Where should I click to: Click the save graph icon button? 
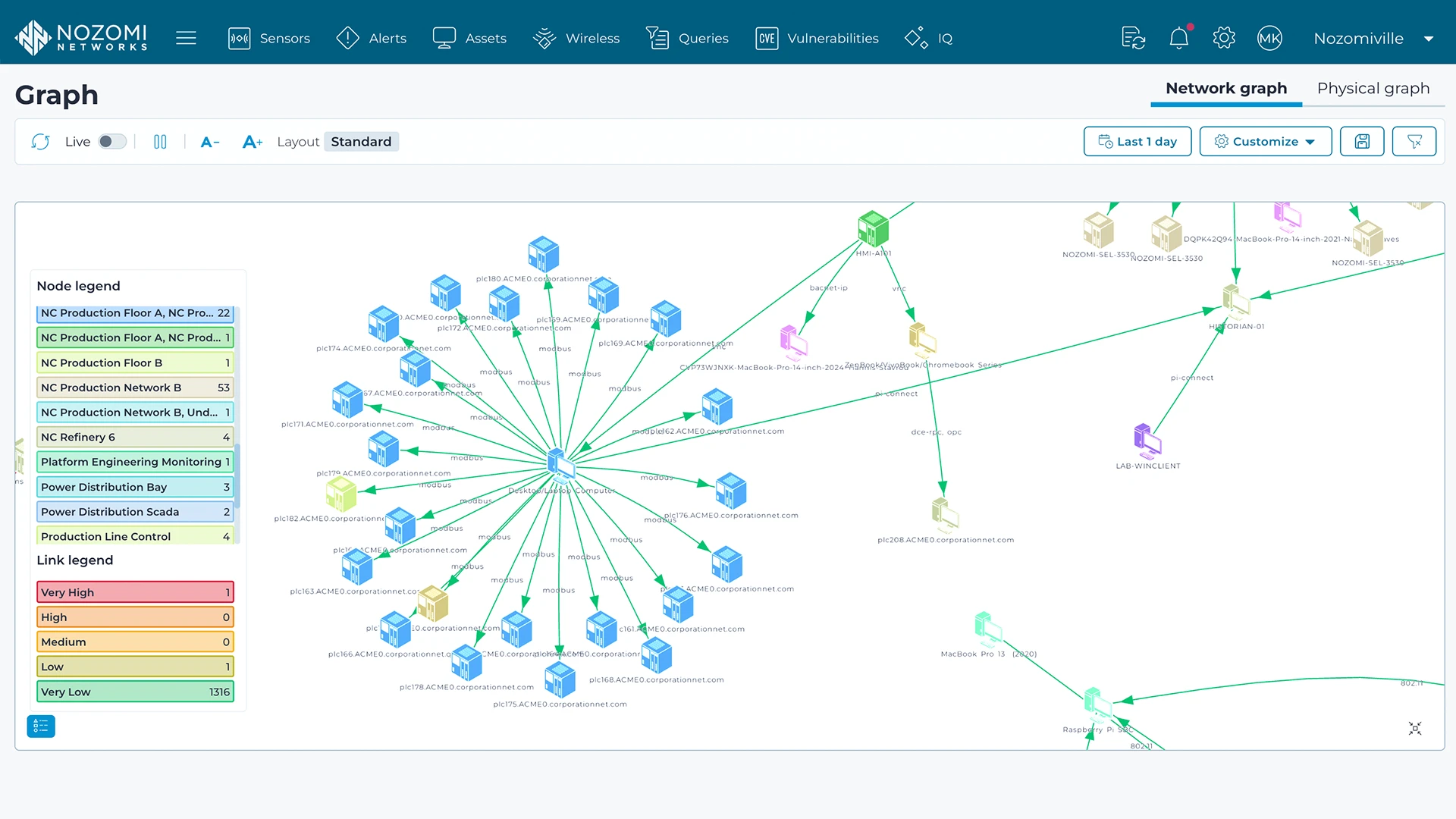point(1362,142)
